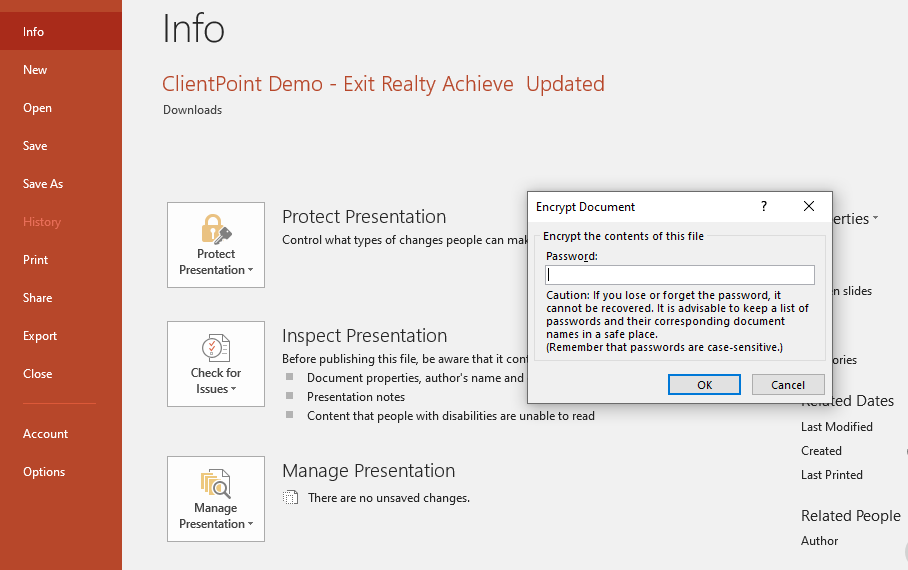Open Account settings in sidebar
The image size is (908, 570).
[x=61, y=434]
